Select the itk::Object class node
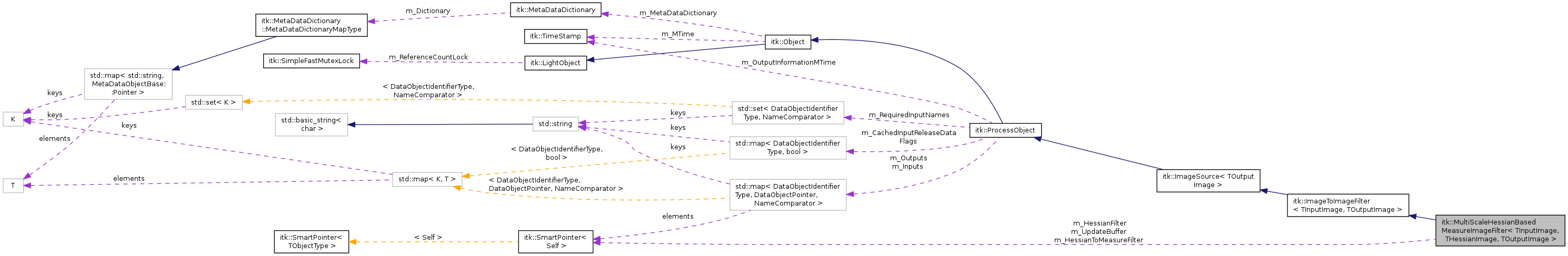This screenshot has width=1568, height=256. (x=787, y=42)
